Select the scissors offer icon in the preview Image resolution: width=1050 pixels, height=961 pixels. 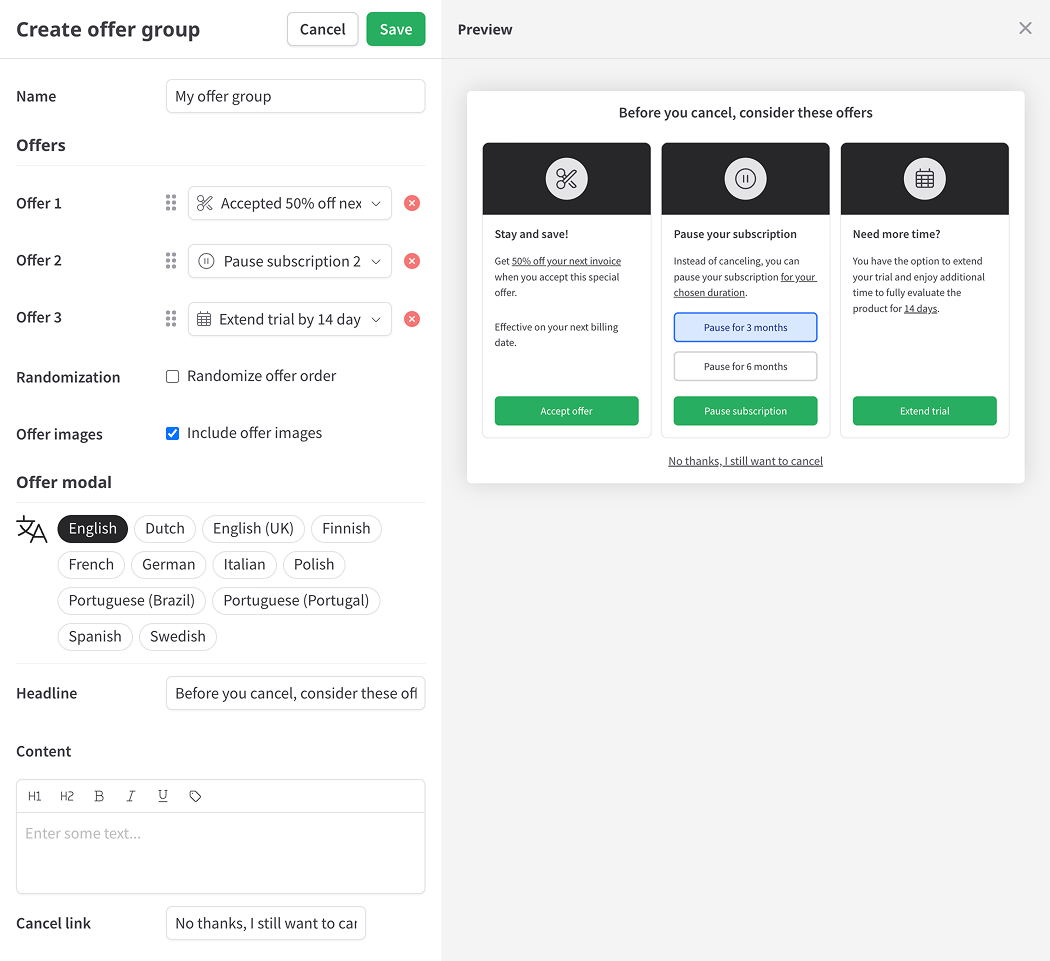(566, 179)
